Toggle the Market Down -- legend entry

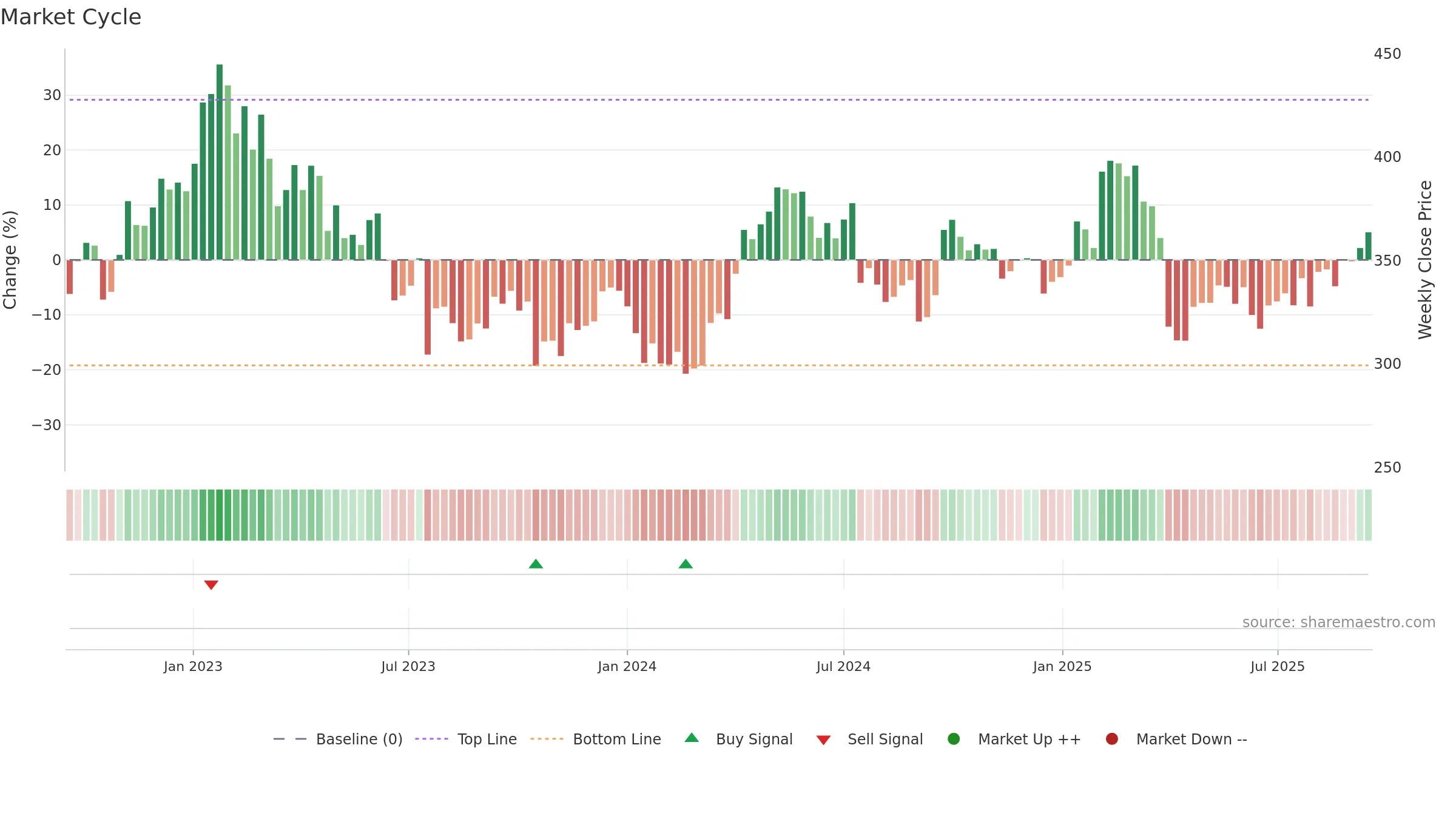pyautogui.click(x=1176, y=739)
